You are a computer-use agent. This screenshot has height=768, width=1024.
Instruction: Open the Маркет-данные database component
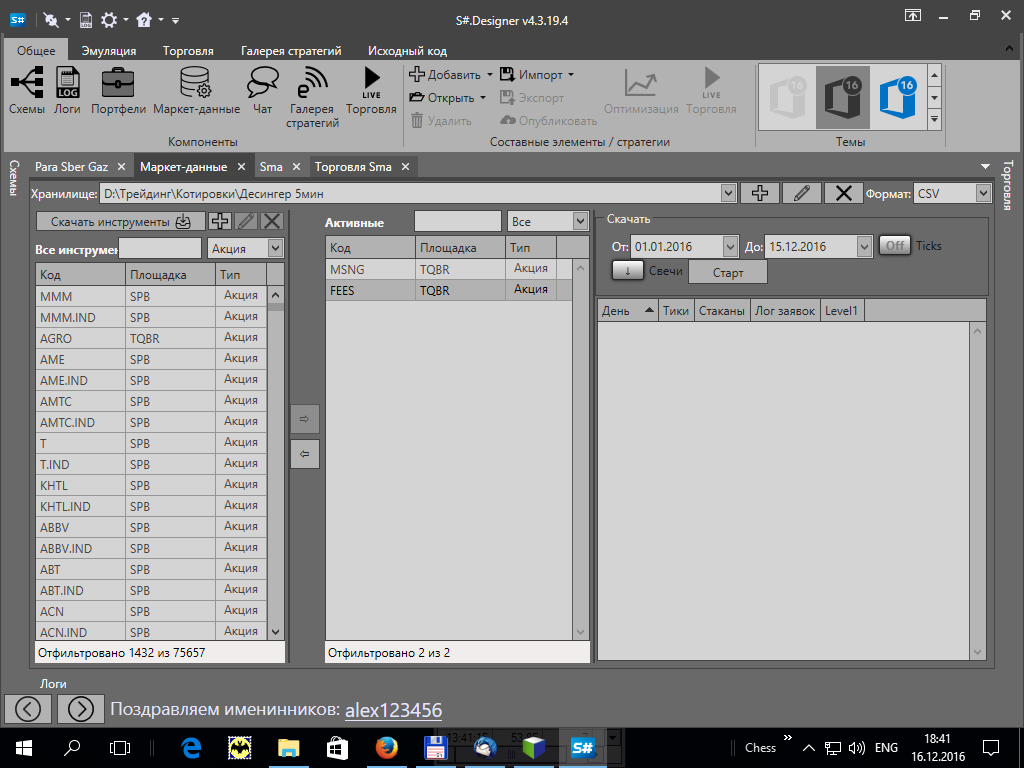[197, 91]
